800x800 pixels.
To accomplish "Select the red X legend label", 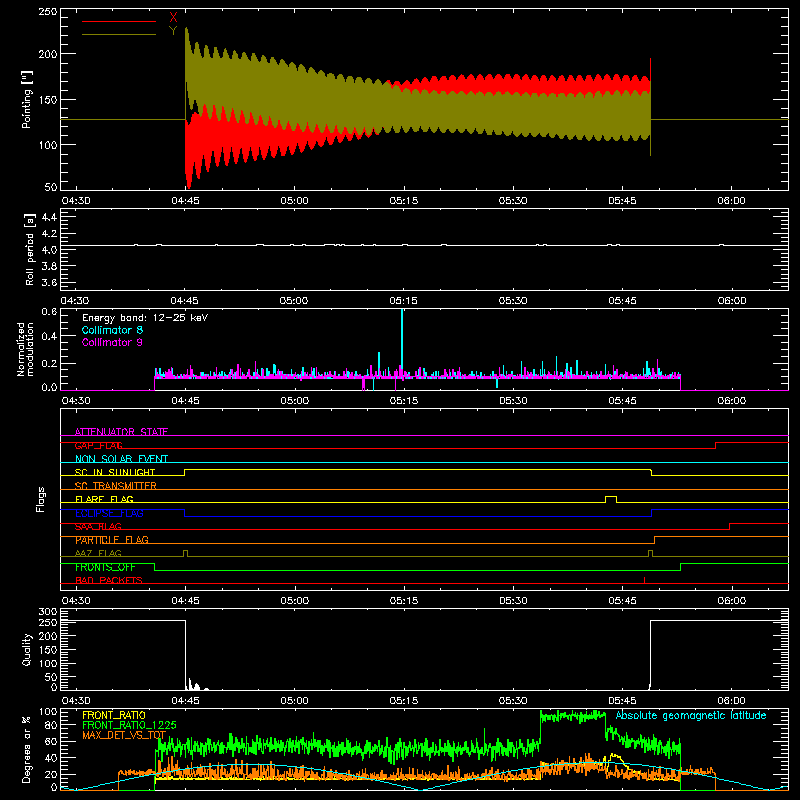I will (x=173, y=18).
